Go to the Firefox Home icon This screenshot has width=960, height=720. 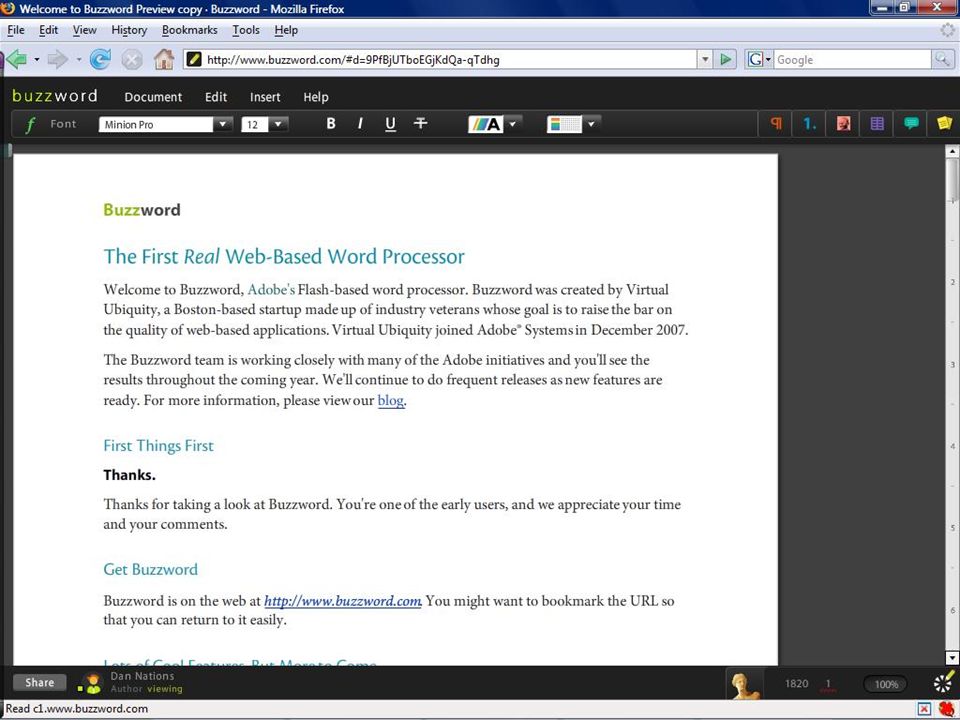(163, 59)
